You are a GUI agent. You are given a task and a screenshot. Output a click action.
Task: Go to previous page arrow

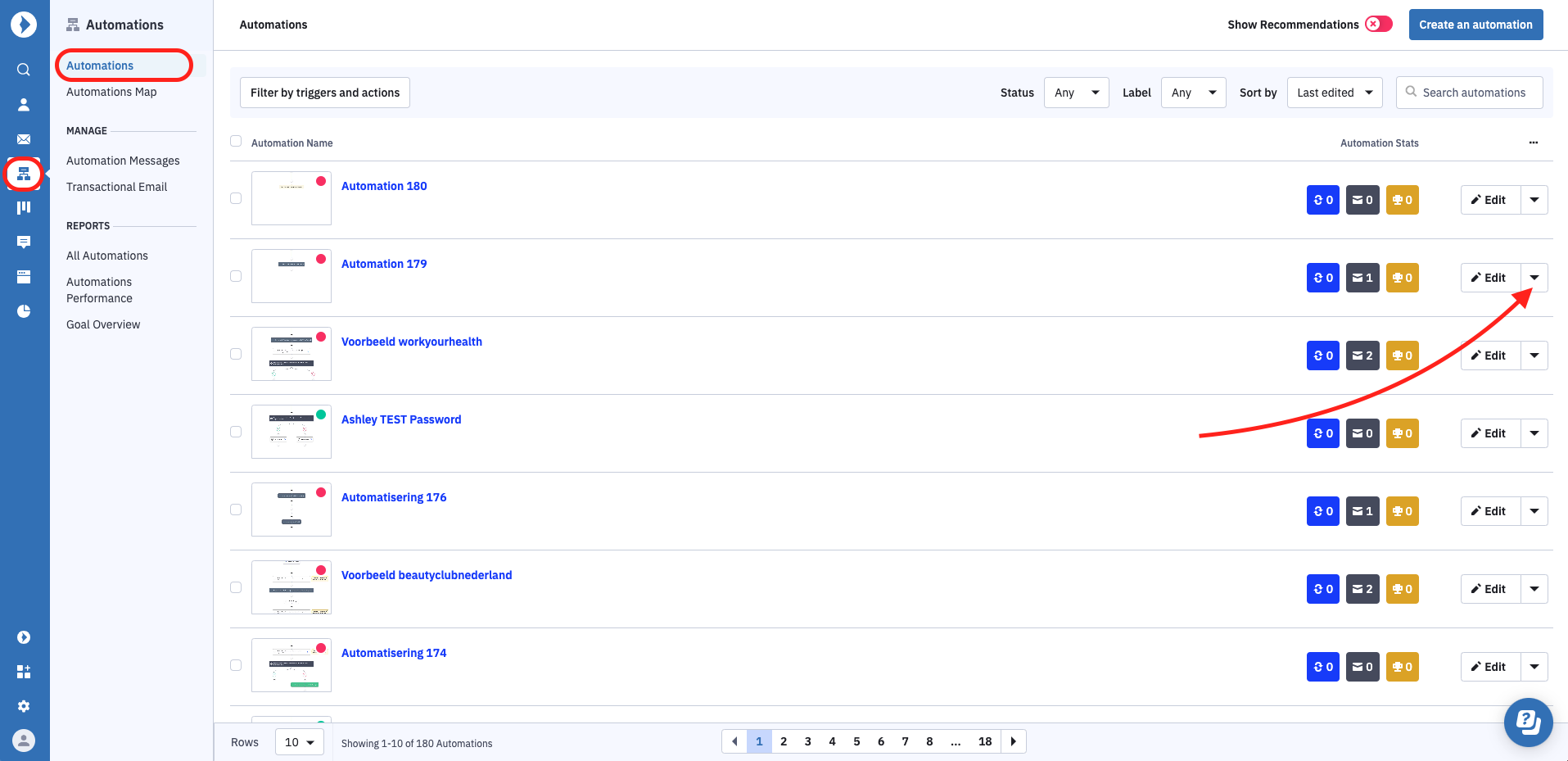pos(734,741)
